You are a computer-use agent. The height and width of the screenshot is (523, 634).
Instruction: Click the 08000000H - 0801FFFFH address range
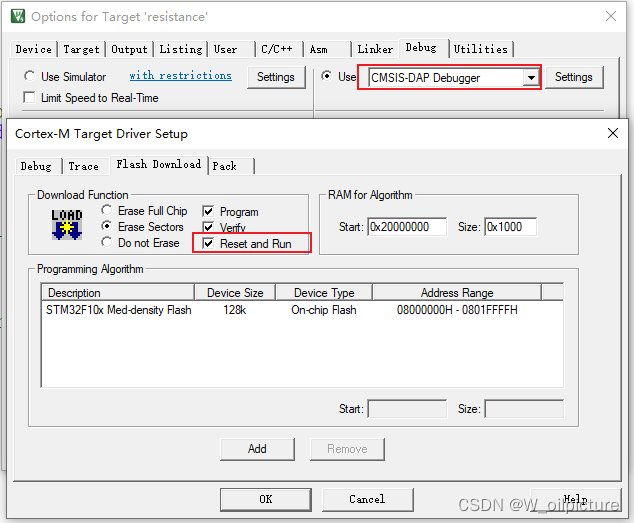(x=457, y=310)
